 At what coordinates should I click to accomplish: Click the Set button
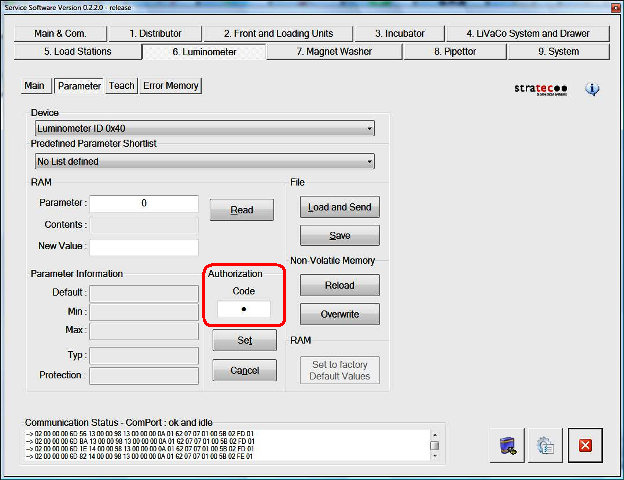click(244, 341)
